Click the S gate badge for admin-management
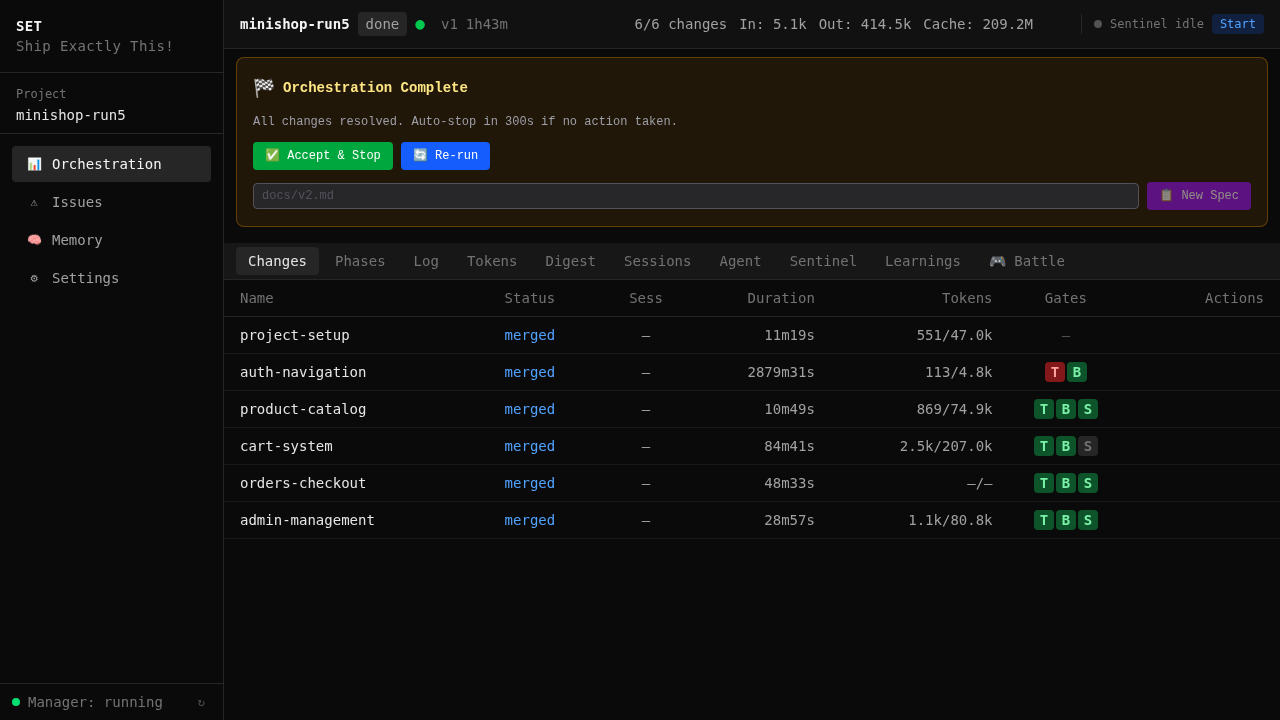 (x=1087, y=520)
